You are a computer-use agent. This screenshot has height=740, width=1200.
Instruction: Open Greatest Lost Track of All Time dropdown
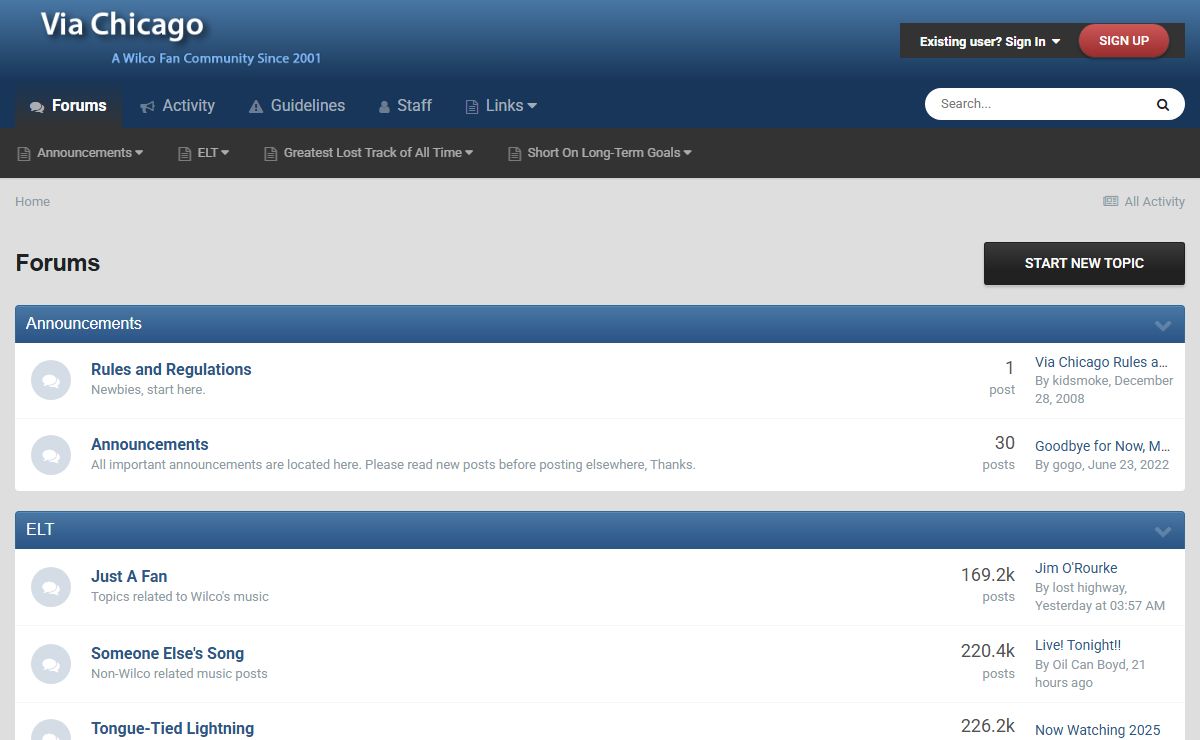click(368, 153)
